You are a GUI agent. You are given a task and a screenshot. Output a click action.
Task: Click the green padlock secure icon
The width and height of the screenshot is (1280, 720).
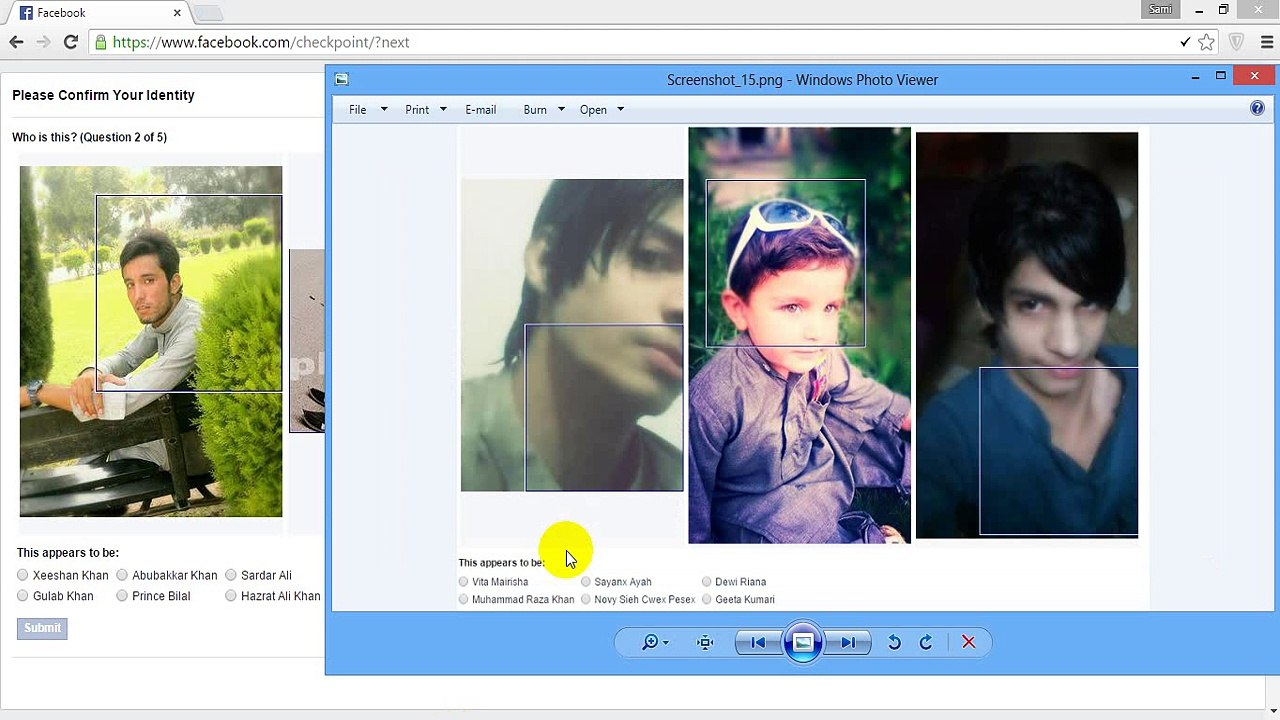(x=100, y=42)
